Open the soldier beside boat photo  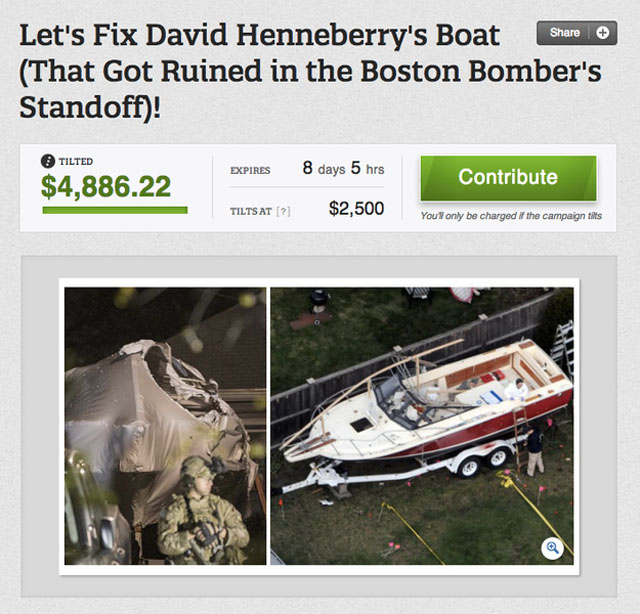pyautogui.click(x=165, y=426)
